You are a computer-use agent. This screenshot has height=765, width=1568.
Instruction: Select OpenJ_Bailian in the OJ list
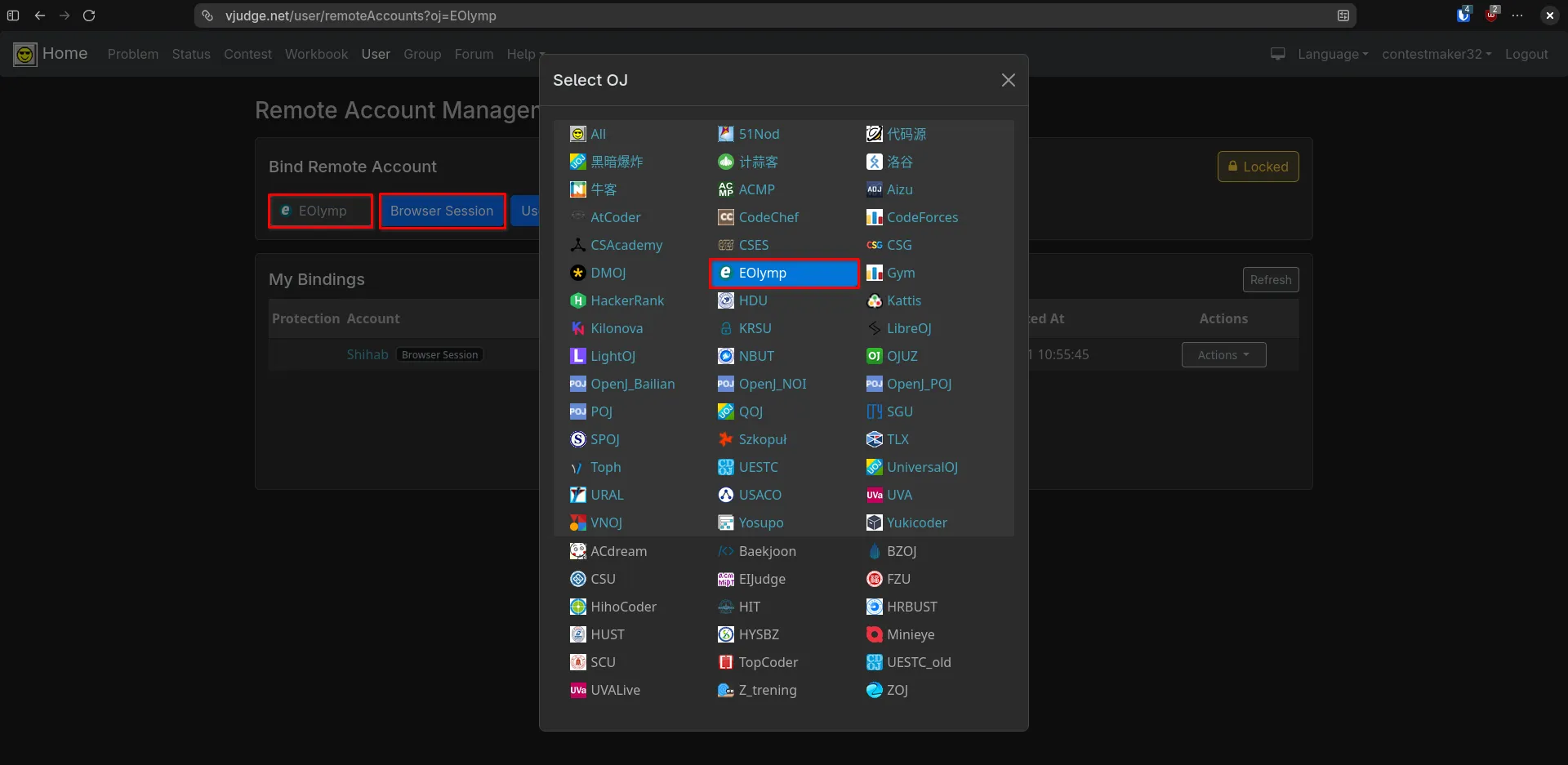tap(632, 384)
